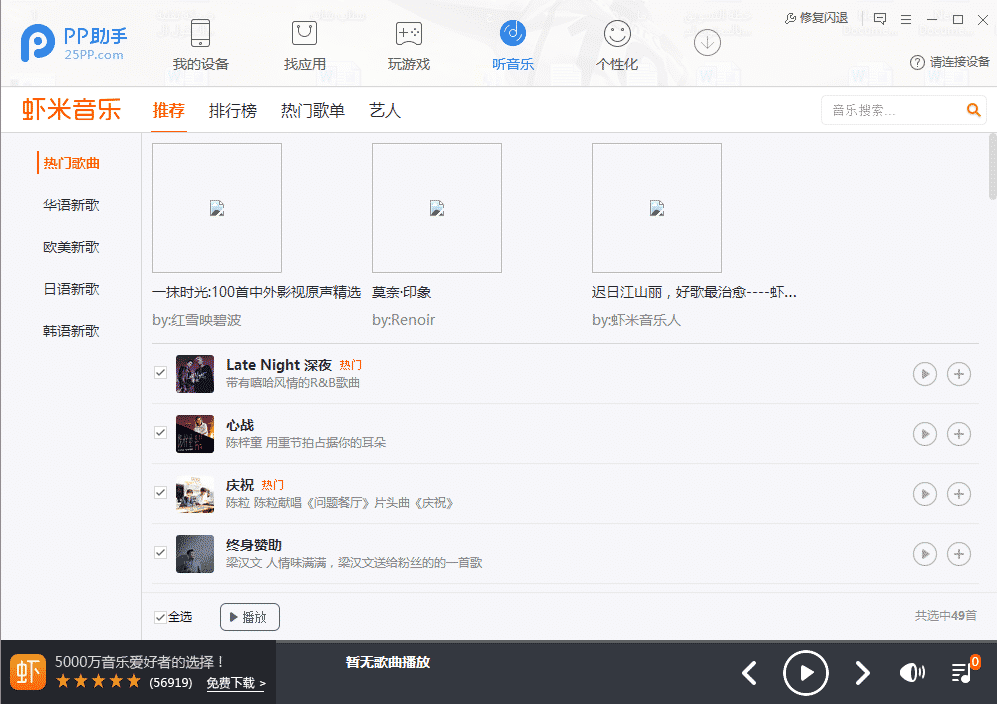997x704 pixels.
Task: Add 心战 to the playlist
Action: [959, 434]
